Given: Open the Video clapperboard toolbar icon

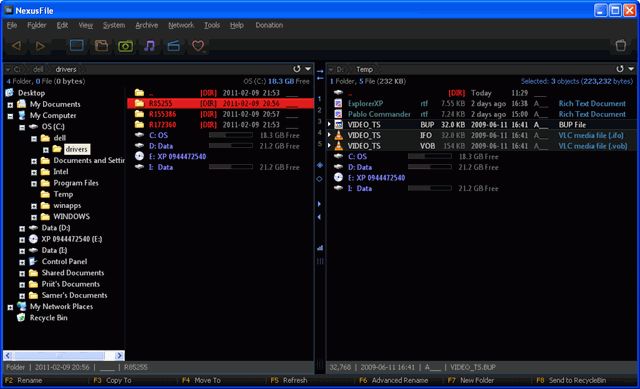Looking at the screenshot, I should click(x=173, y=46).
